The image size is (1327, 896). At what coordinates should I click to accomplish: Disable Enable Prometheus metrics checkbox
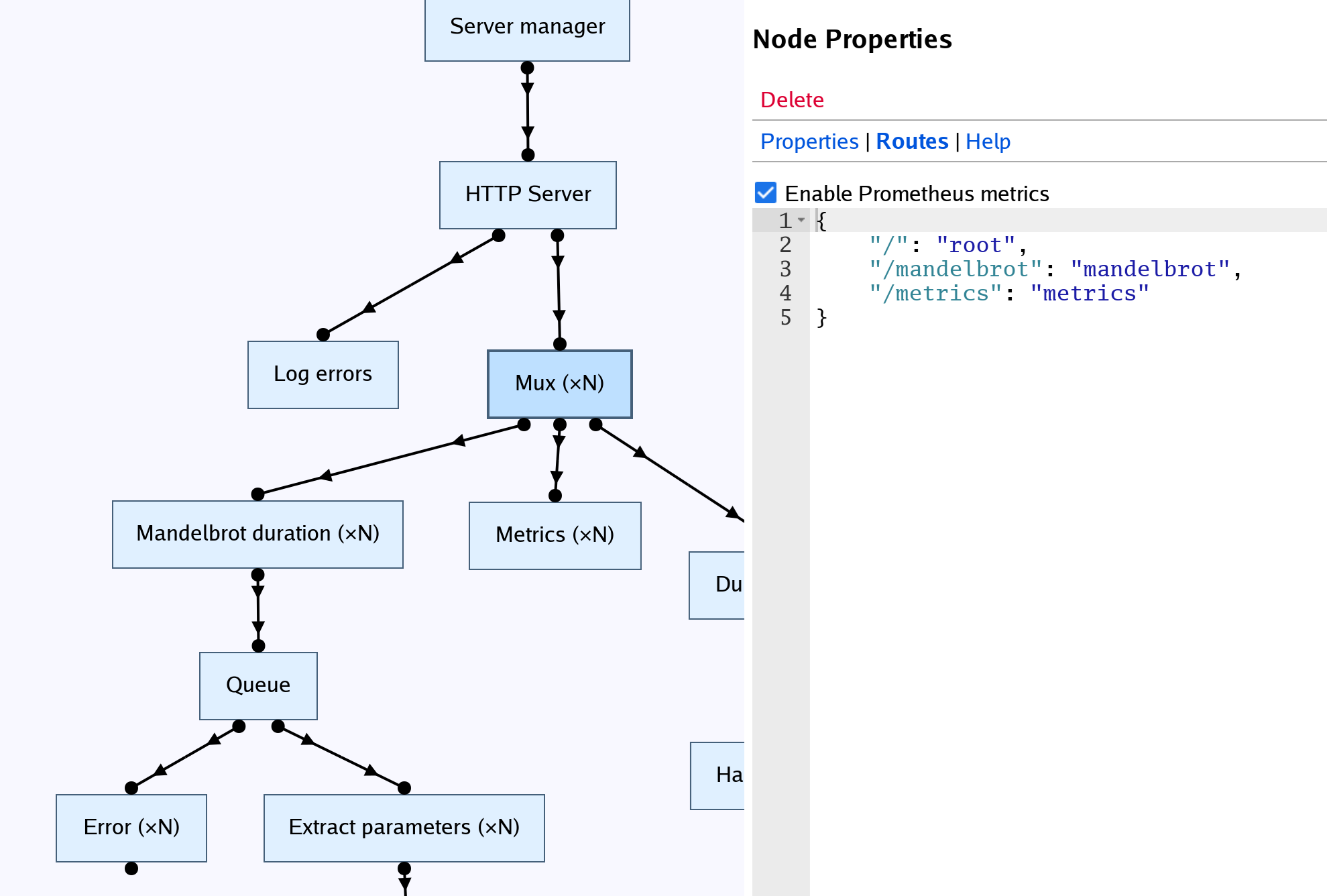coord(765,193)
